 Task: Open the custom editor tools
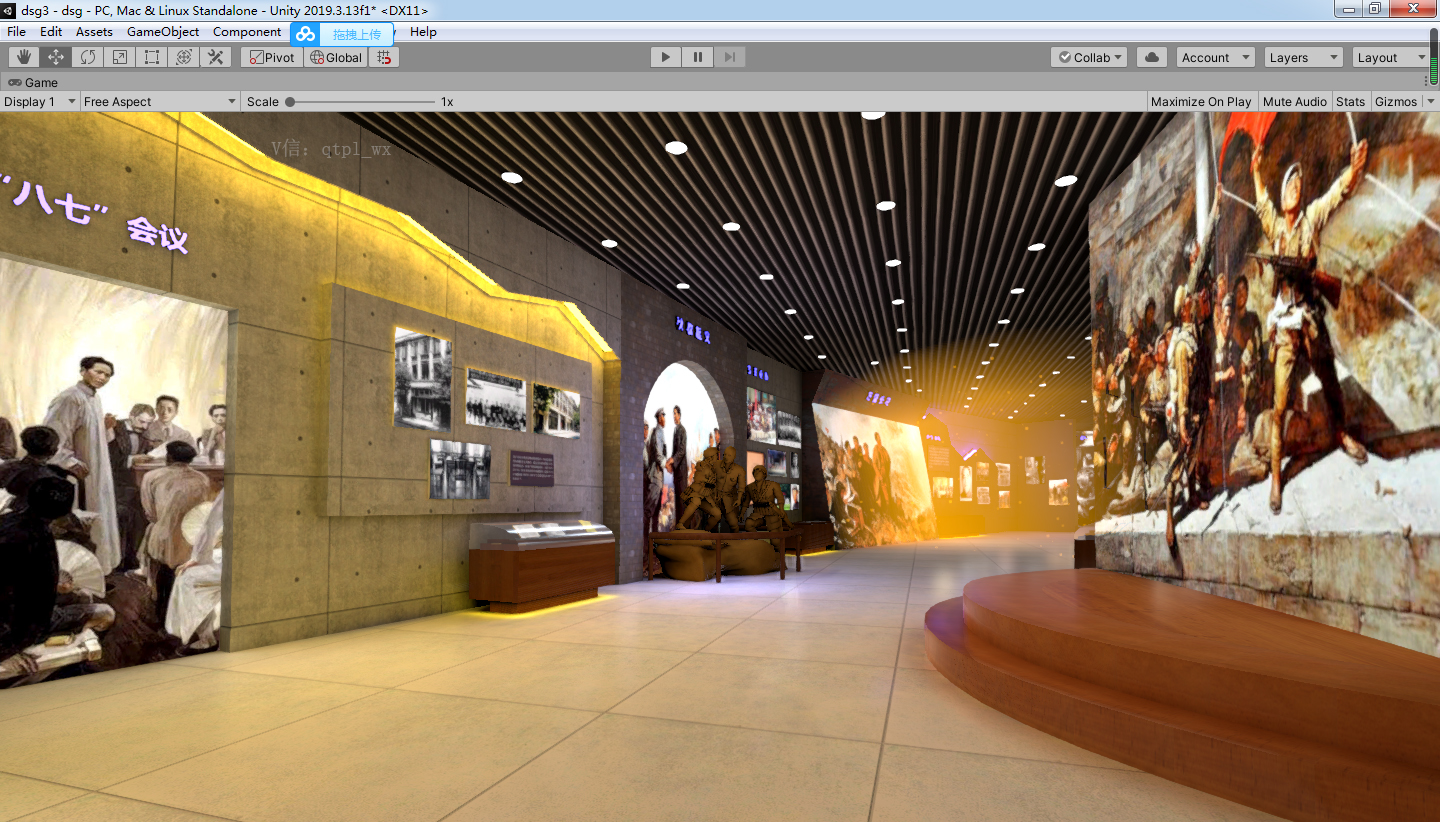pos(216,57)
